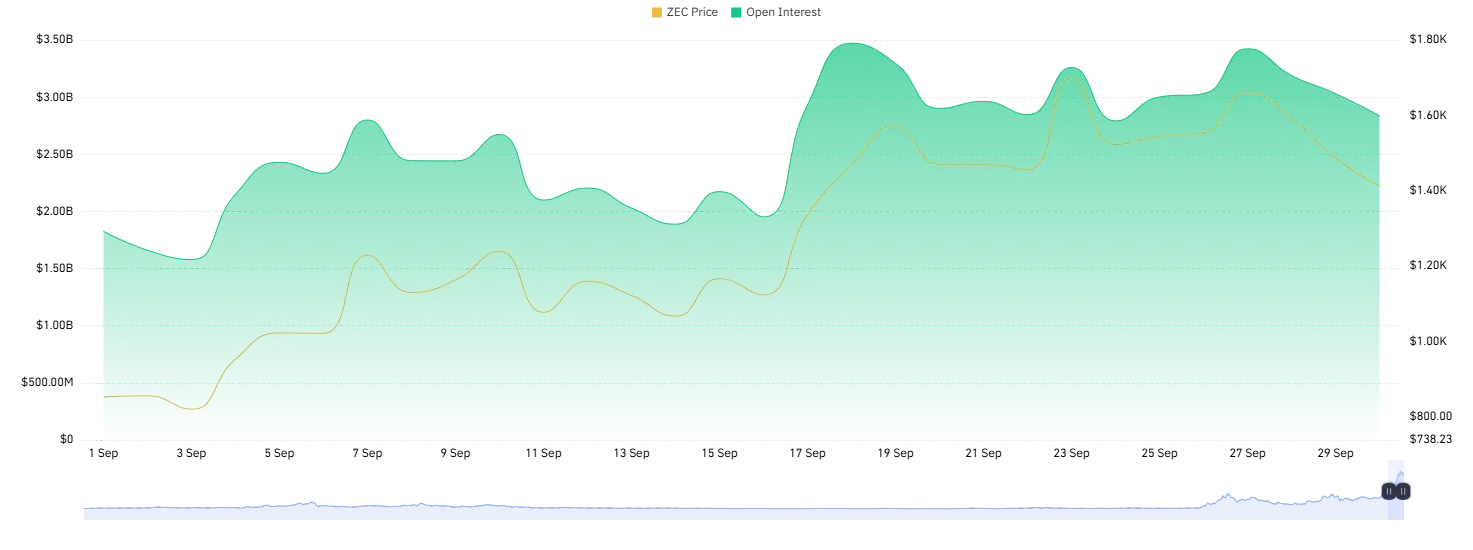Click the $500.00M axis value
Screen dimensions: 1473x550
click(x=47, y=383)
